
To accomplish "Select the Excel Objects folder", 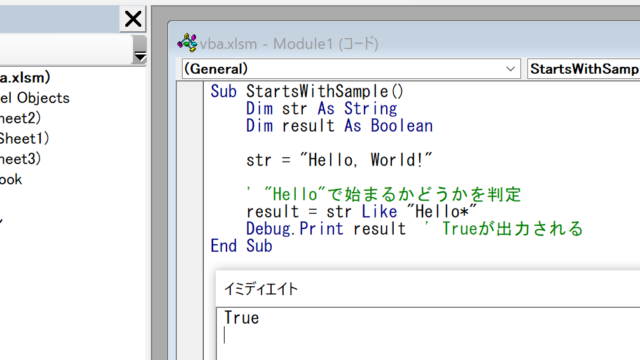I will pyautogui.click(x=35, y=98).
